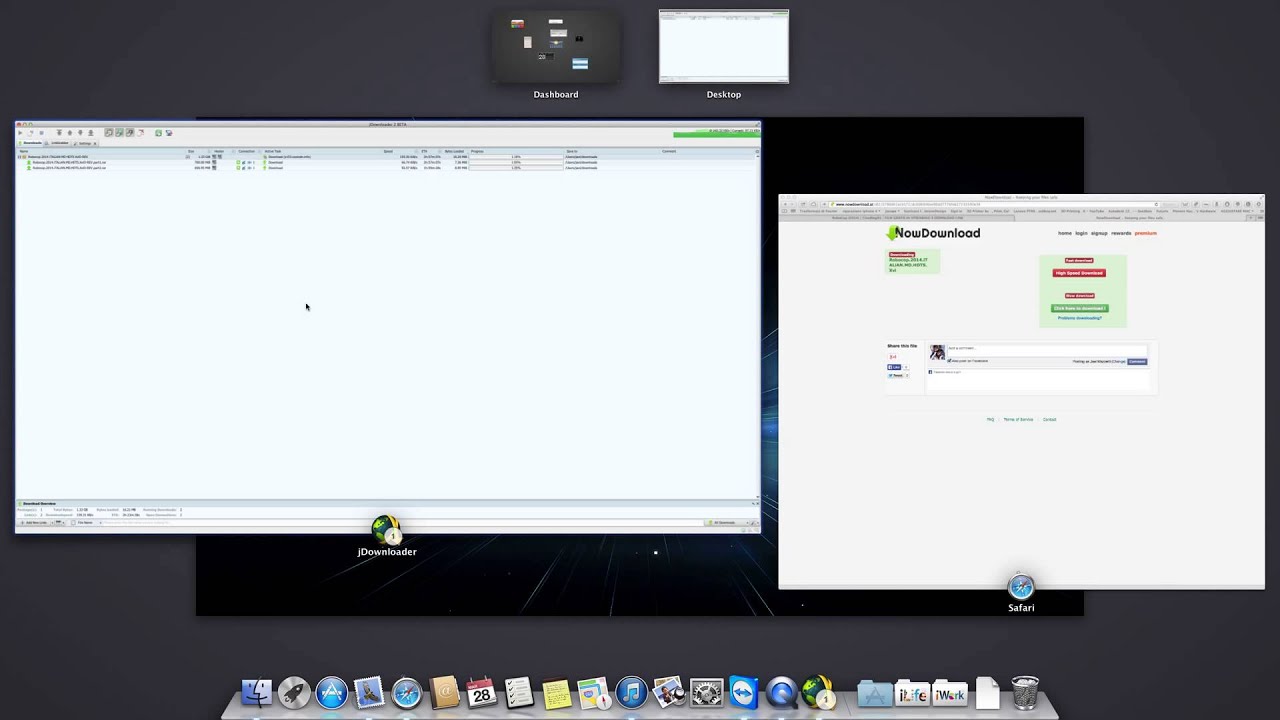Click green Click here to download button
1280x720 pixels.
tap(1080, 308)
